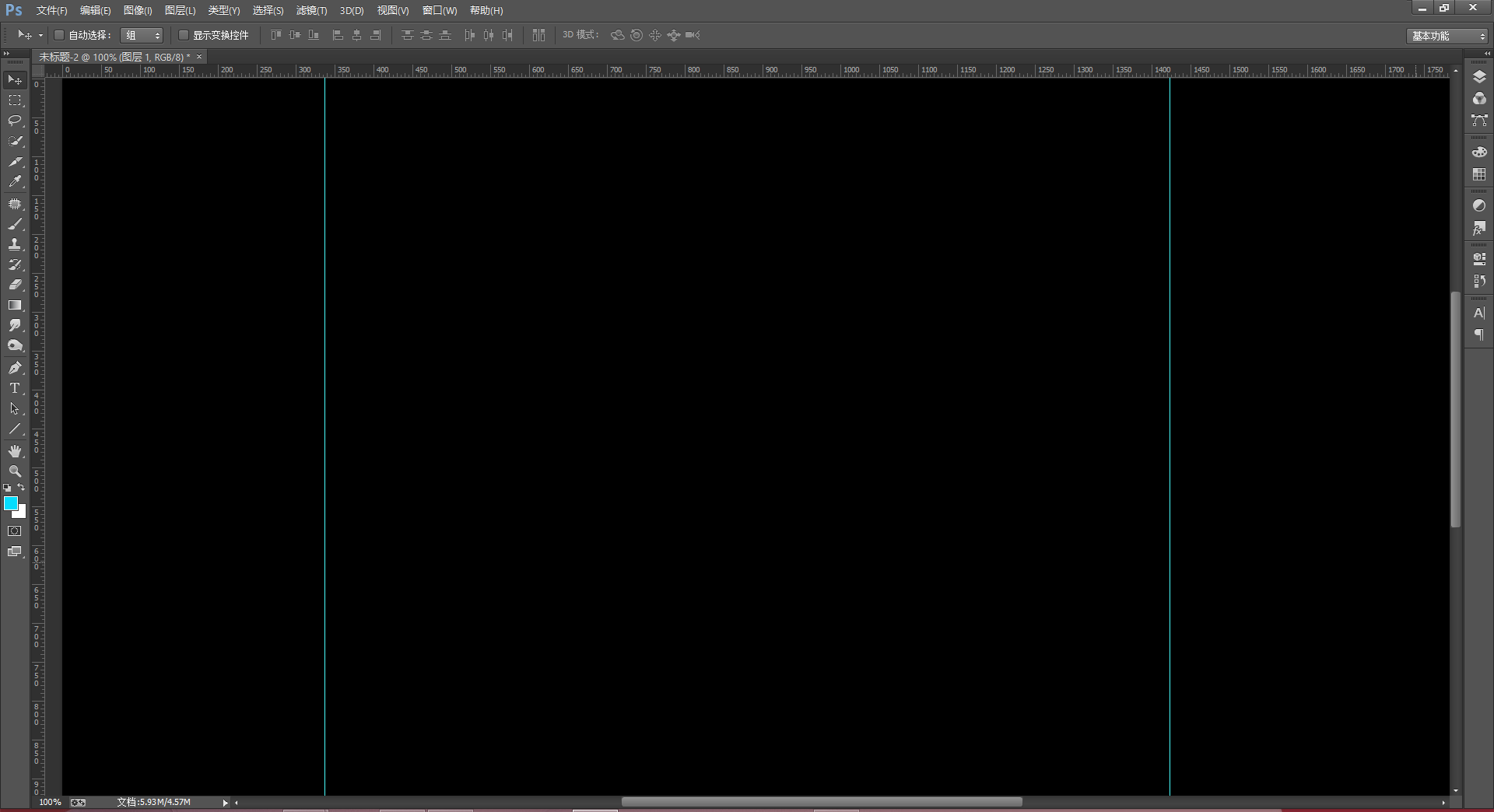
Task: Click the align left edges button
Action: point(338,35)
